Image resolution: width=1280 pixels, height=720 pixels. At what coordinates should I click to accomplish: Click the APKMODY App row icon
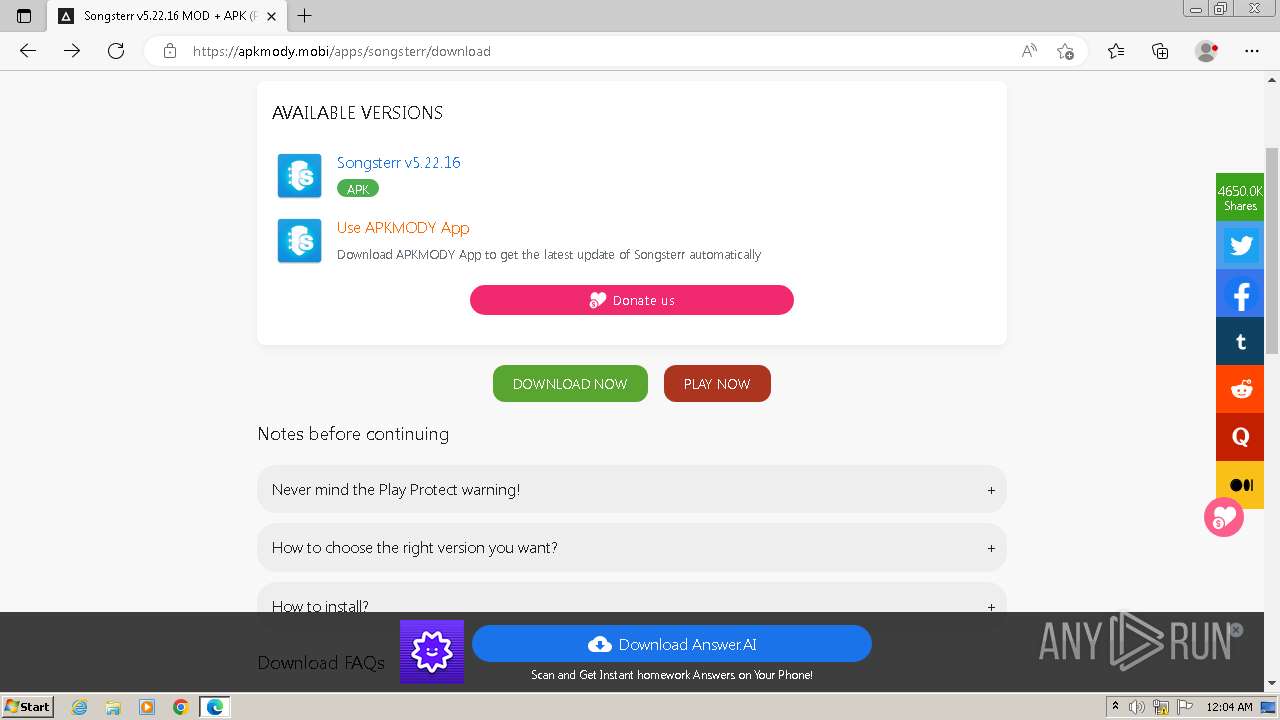pyautogui.click(x=299, y=241)
